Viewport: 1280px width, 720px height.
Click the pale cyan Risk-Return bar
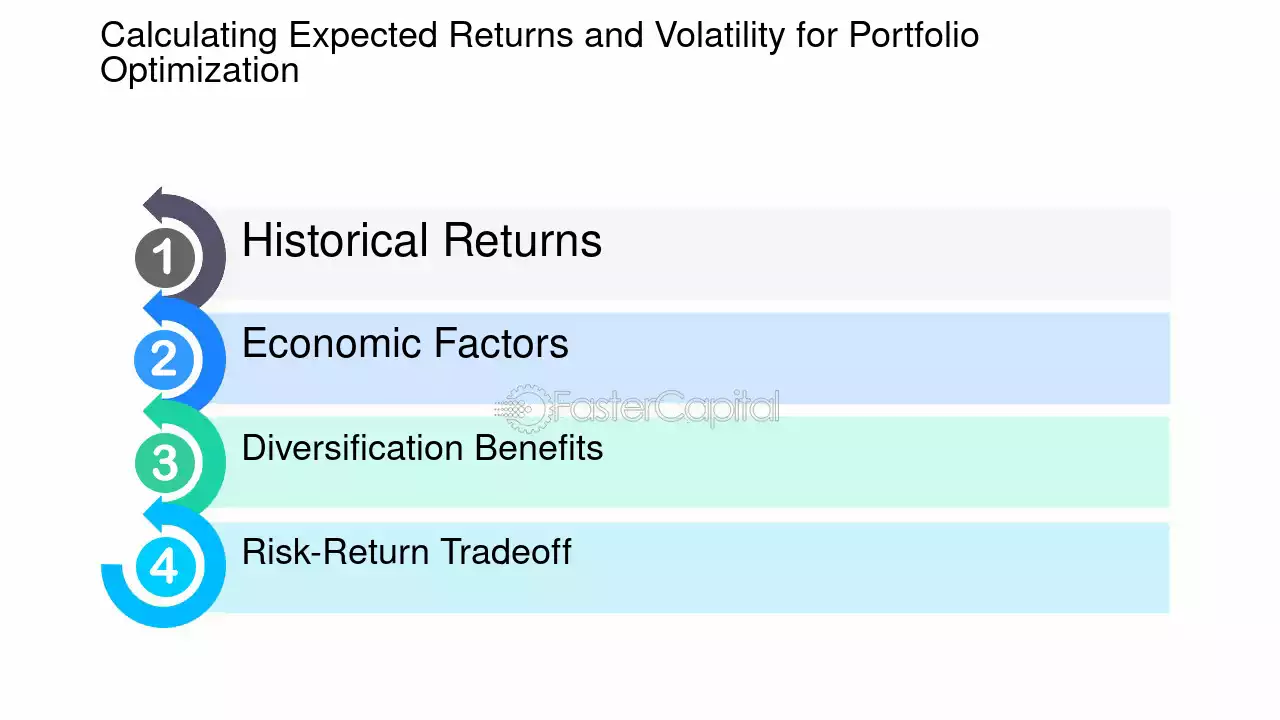pyautogui.click(x=690, y=567)
